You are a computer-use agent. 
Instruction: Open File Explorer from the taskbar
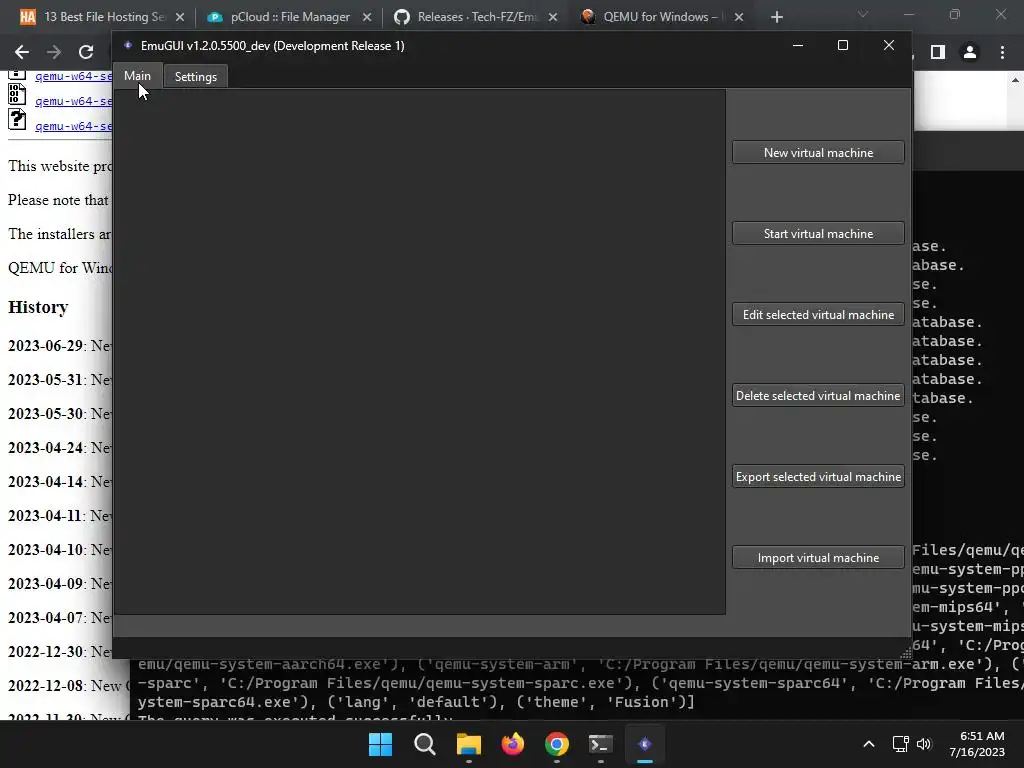[468, 744]
